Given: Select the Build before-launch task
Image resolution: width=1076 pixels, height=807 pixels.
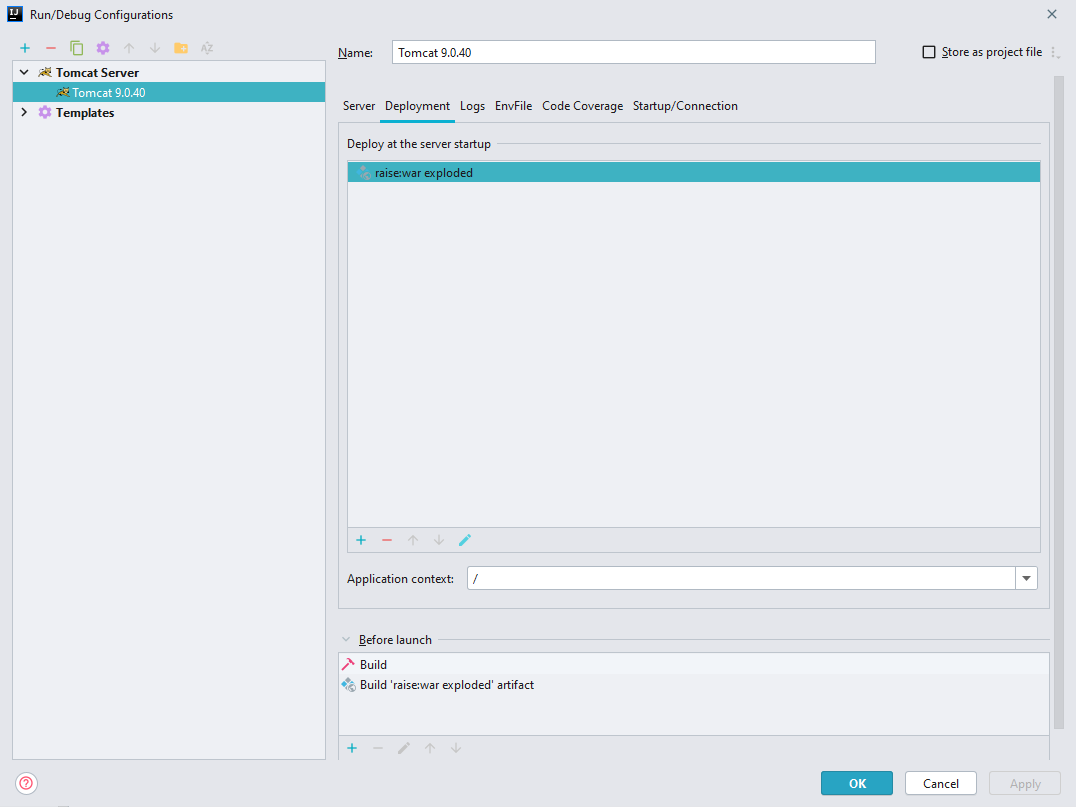Looking at the screenshot, I should click(694, 664).
